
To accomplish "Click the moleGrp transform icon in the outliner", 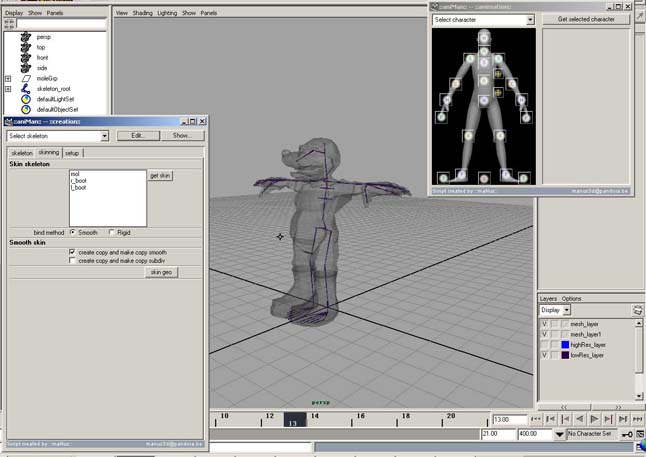I will tap(26, 78).
